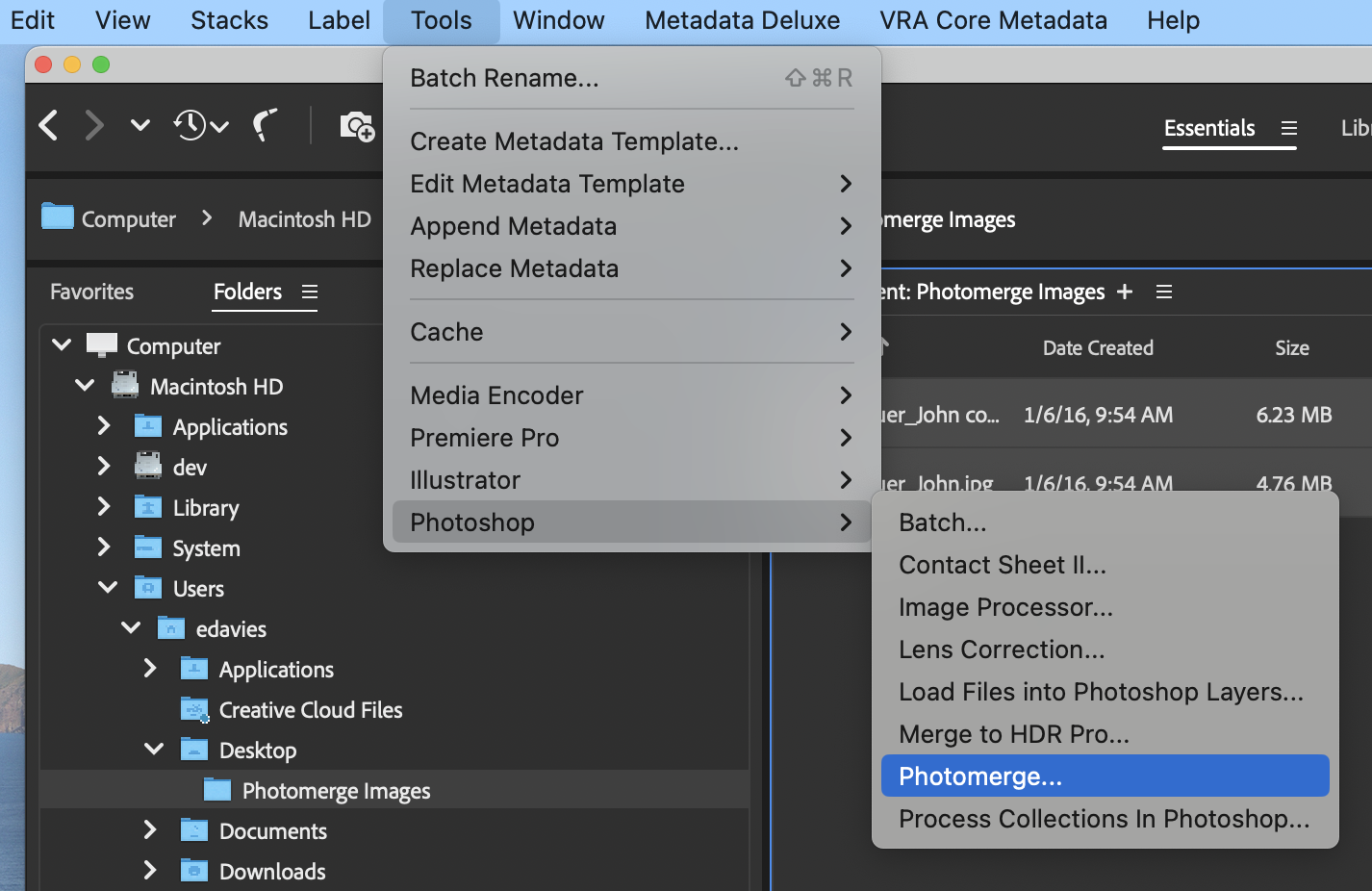The image size is (1372, 891).
Task: Click plus icon beside Content: Photomerge Images
Action: click(x=1125, y=292)
